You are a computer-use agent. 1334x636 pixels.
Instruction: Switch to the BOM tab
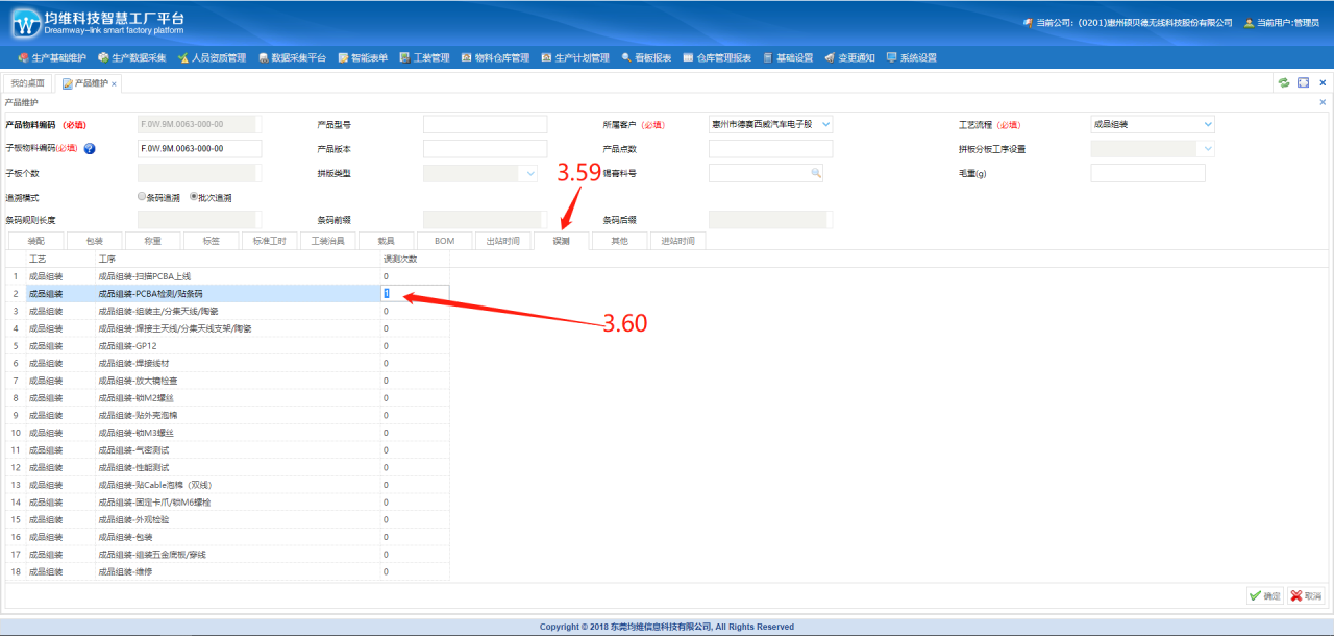click(x=444, y=241)
